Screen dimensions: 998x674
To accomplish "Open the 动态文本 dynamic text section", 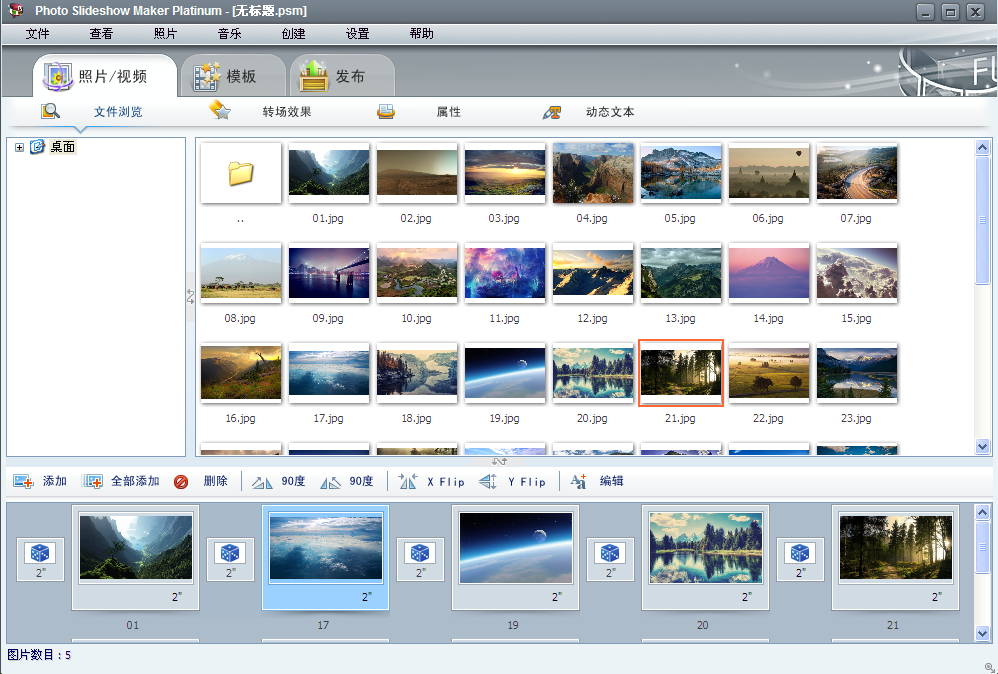I will tap(609, 112).
